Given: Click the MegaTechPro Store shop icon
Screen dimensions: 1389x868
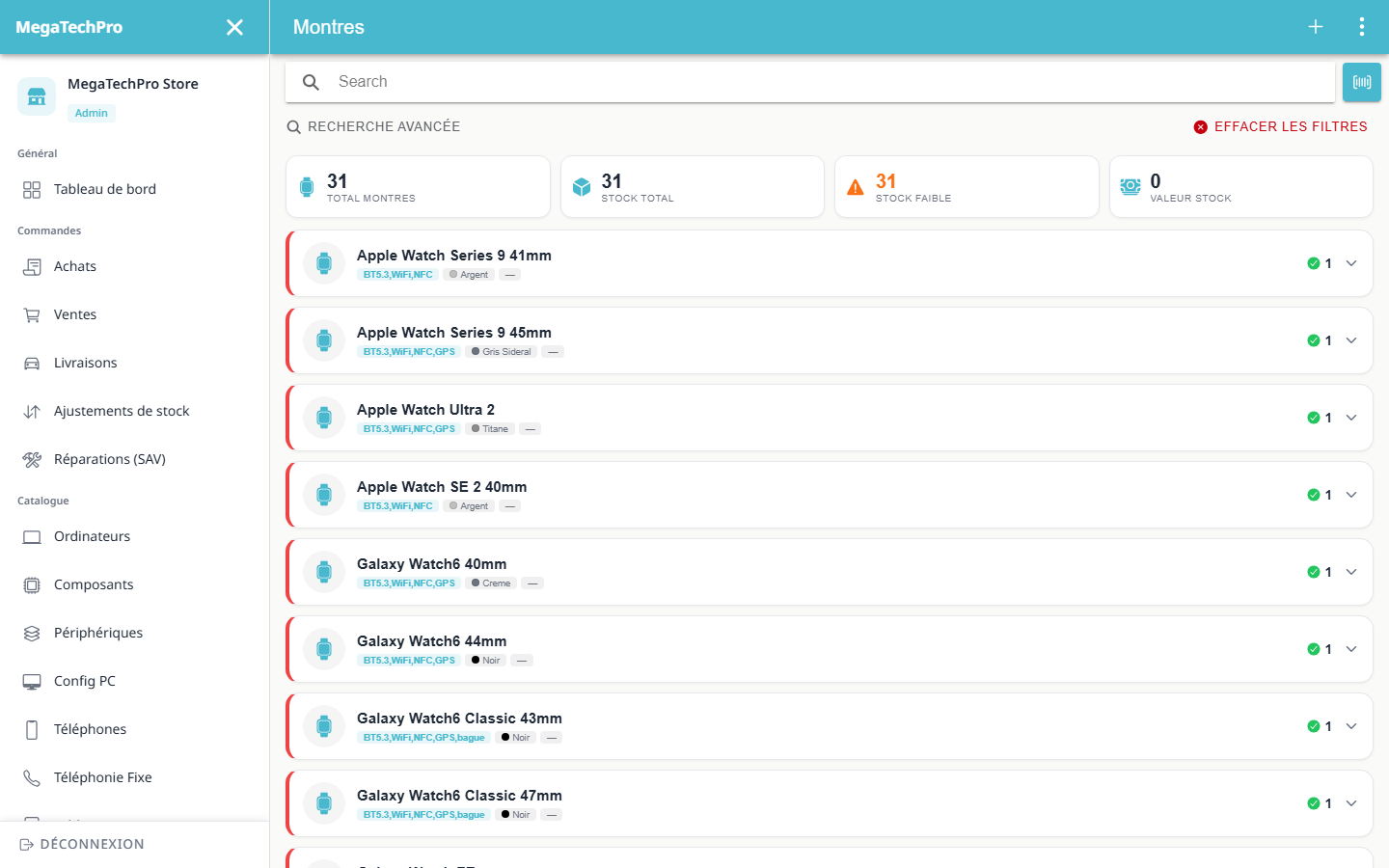Looking at the screenshot, I should pyautogui.click(x=37, y=96).
